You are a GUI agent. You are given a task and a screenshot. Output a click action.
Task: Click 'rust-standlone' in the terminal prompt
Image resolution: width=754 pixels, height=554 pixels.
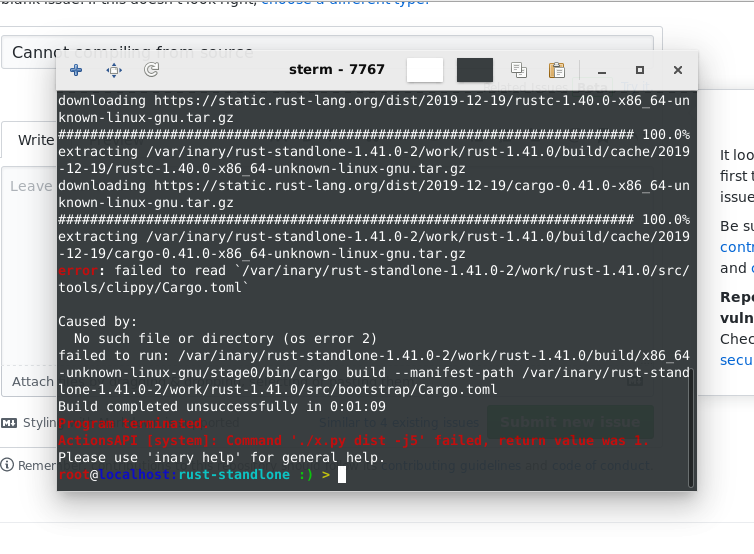coord(234,475)
